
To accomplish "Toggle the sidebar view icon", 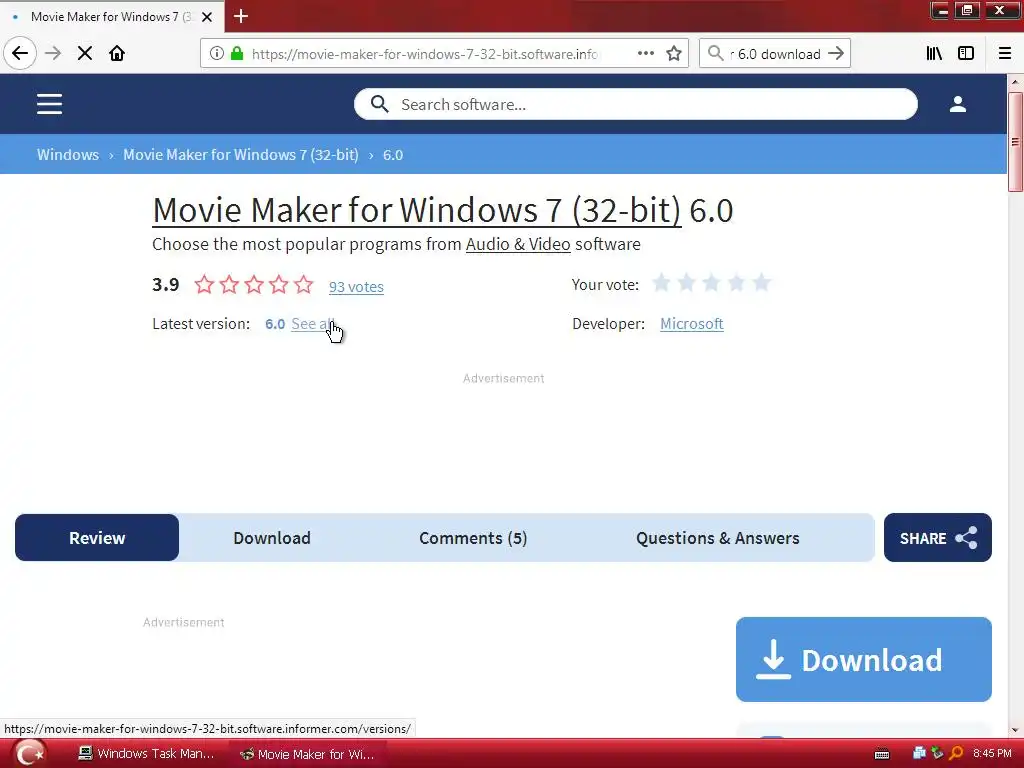I will (x=966, y=54).
